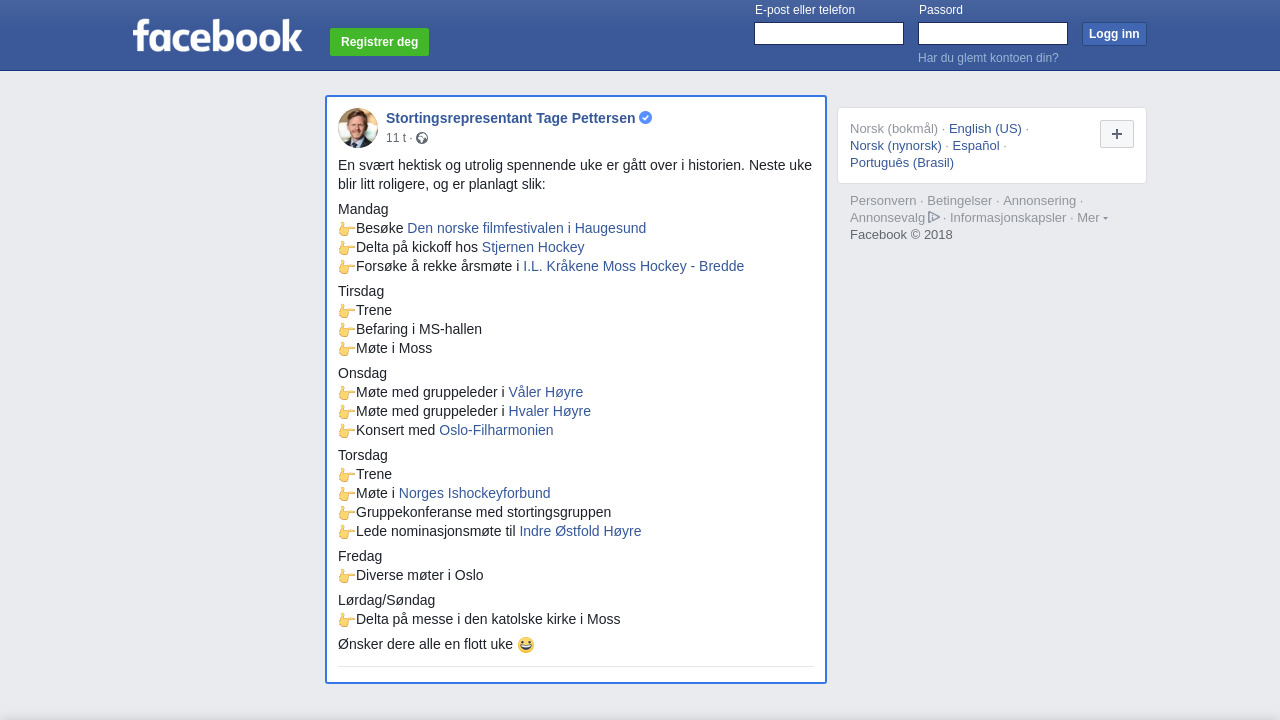Viewport: 1280px width, 720px height.
Task: Open the 'Personvern' footer link
Action: pos(883,200)
